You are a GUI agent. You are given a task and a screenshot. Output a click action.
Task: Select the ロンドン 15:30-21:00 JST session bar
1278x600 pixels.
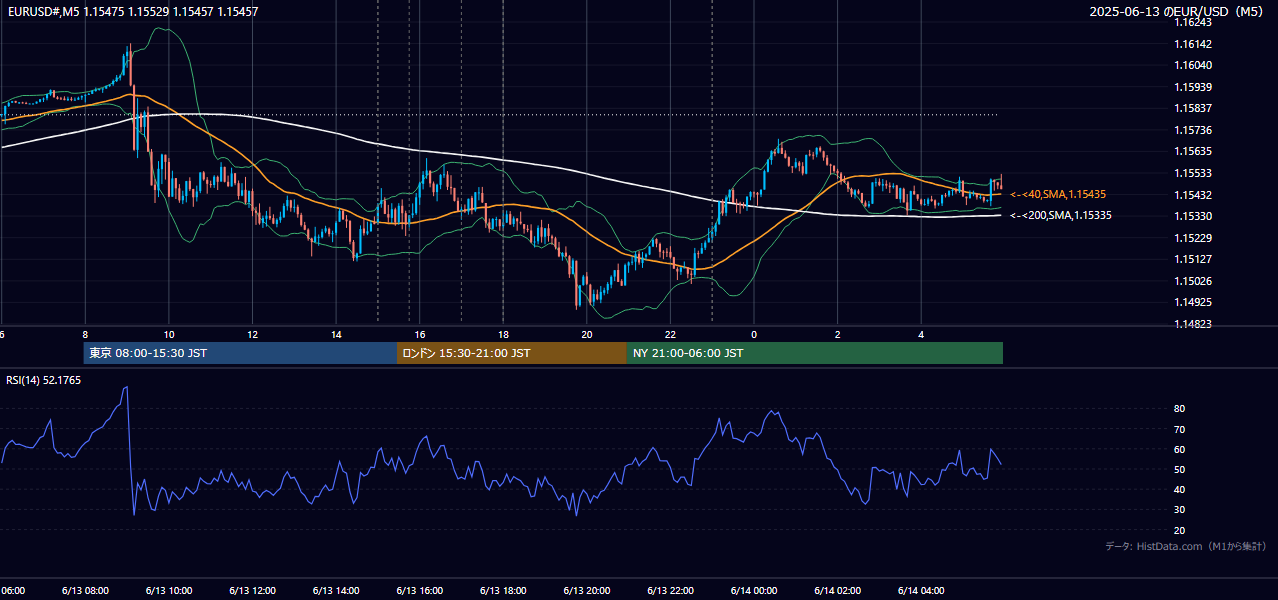coord(512,353)
